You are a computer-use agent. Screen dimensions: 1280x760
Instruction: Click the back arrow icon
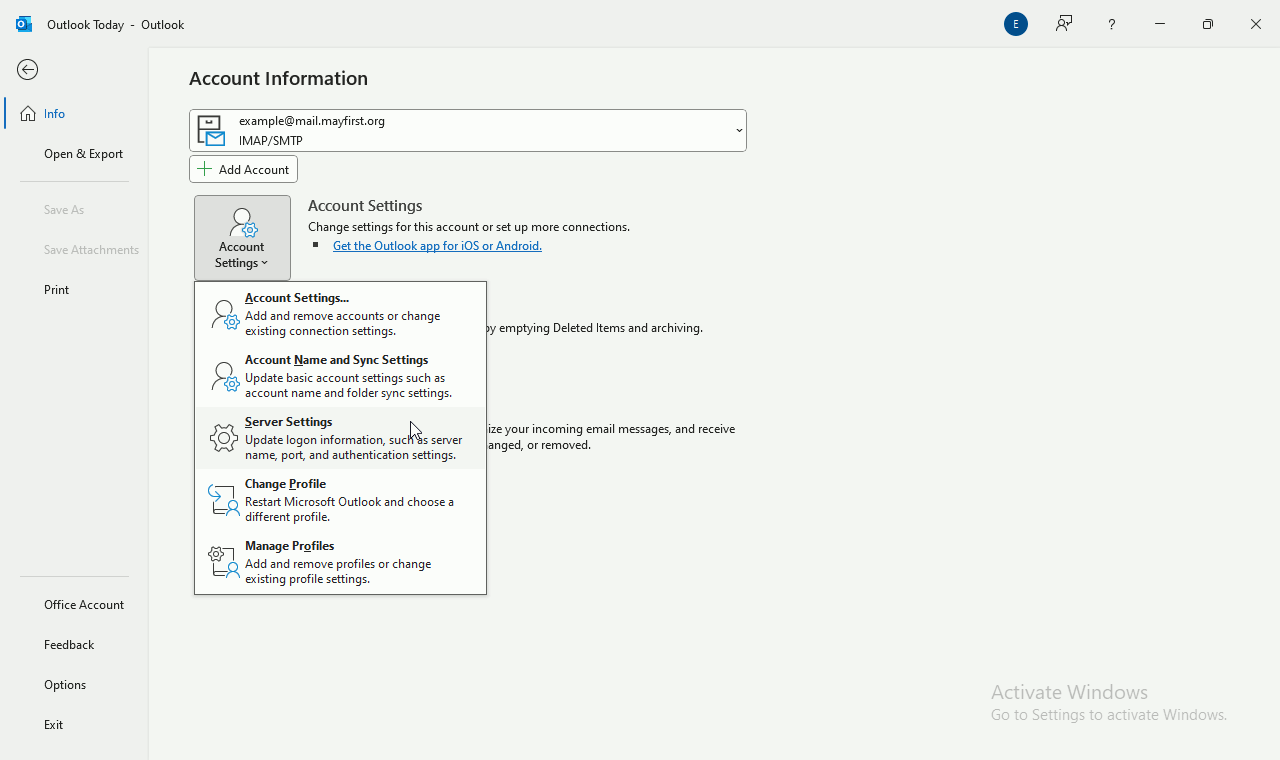tap(28, 70)
